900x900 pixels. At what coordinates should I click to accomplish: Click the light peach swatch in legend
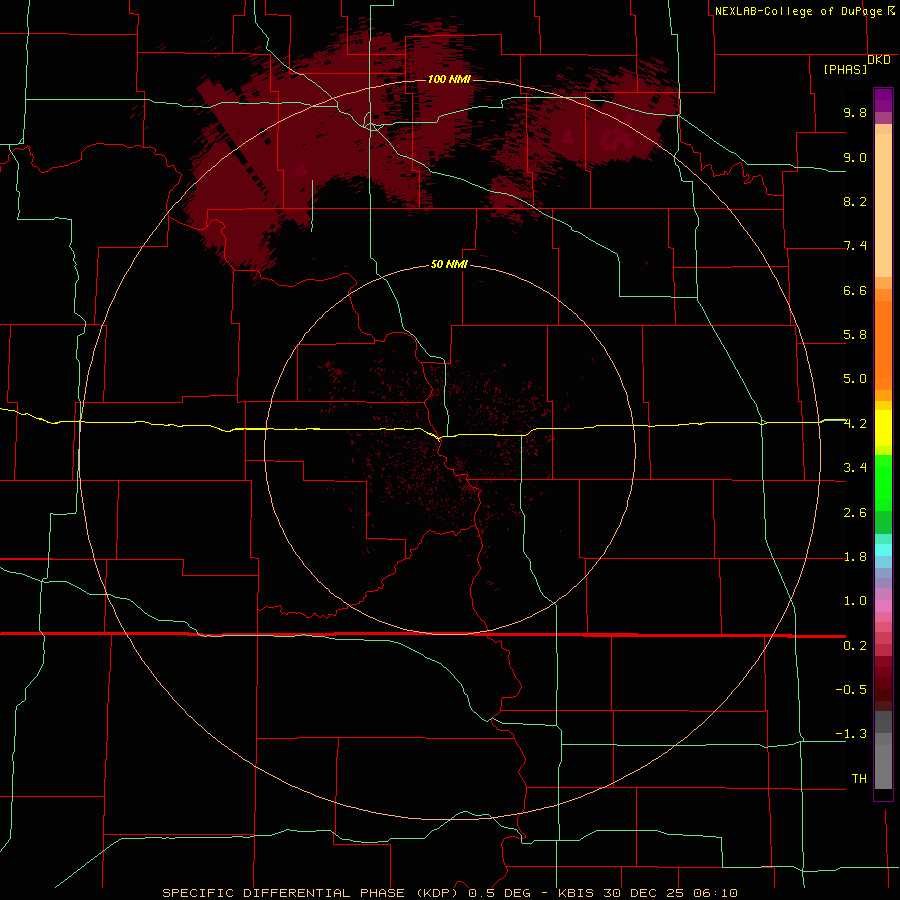pyautogui.click(x=883, y=205)
